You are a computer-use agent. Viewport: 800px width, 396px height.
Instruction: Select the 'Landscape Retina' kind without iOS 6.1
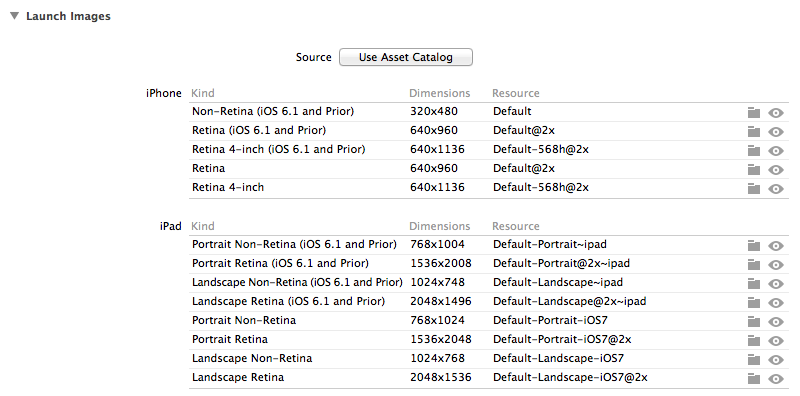point(238,378)
